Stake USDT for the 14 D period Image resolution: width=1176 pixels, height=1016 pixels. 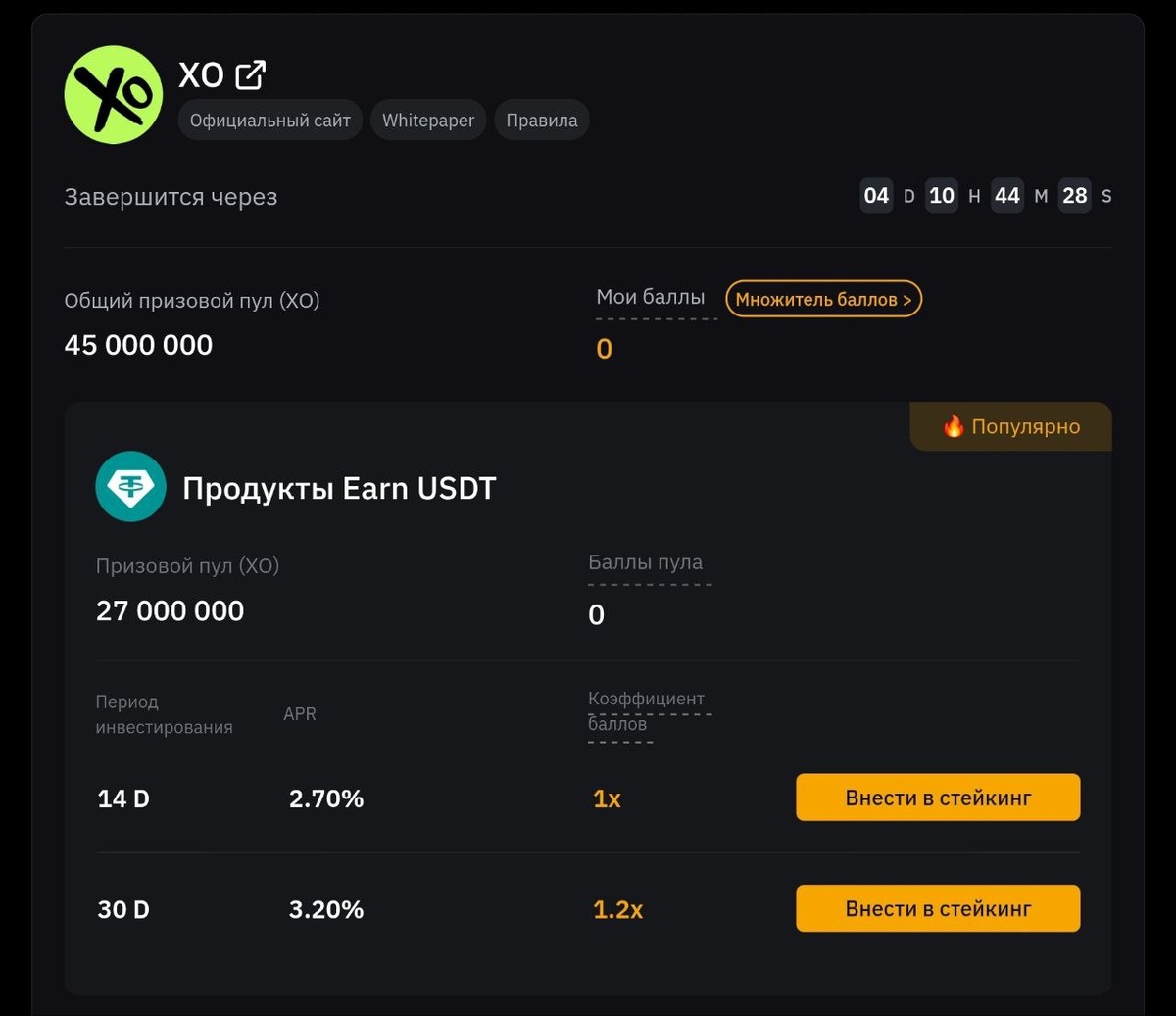[x=938, y=798]
